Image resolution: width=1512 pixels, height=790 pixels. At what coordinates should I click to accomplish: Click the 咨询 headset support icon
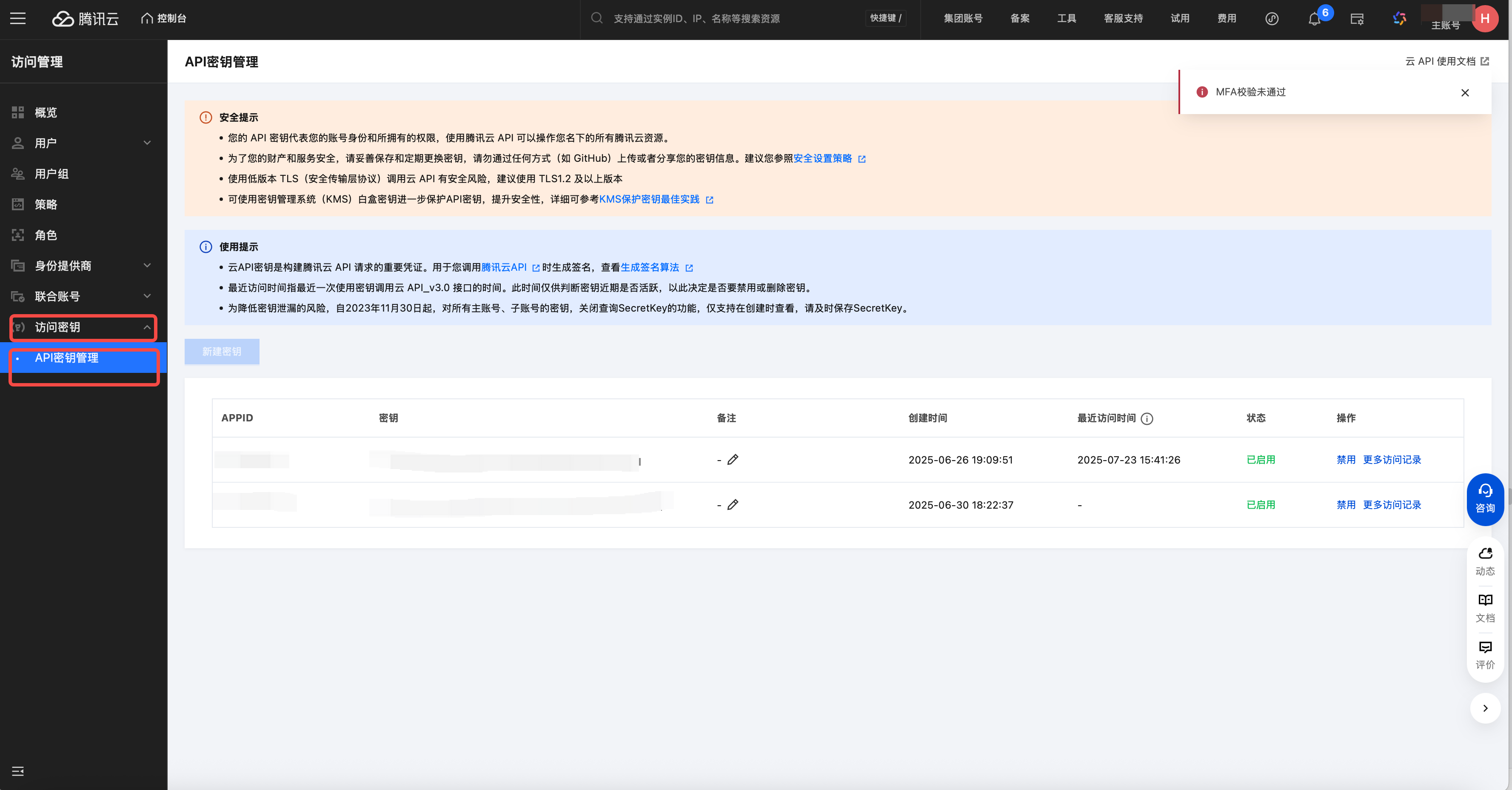point(1485,499)
